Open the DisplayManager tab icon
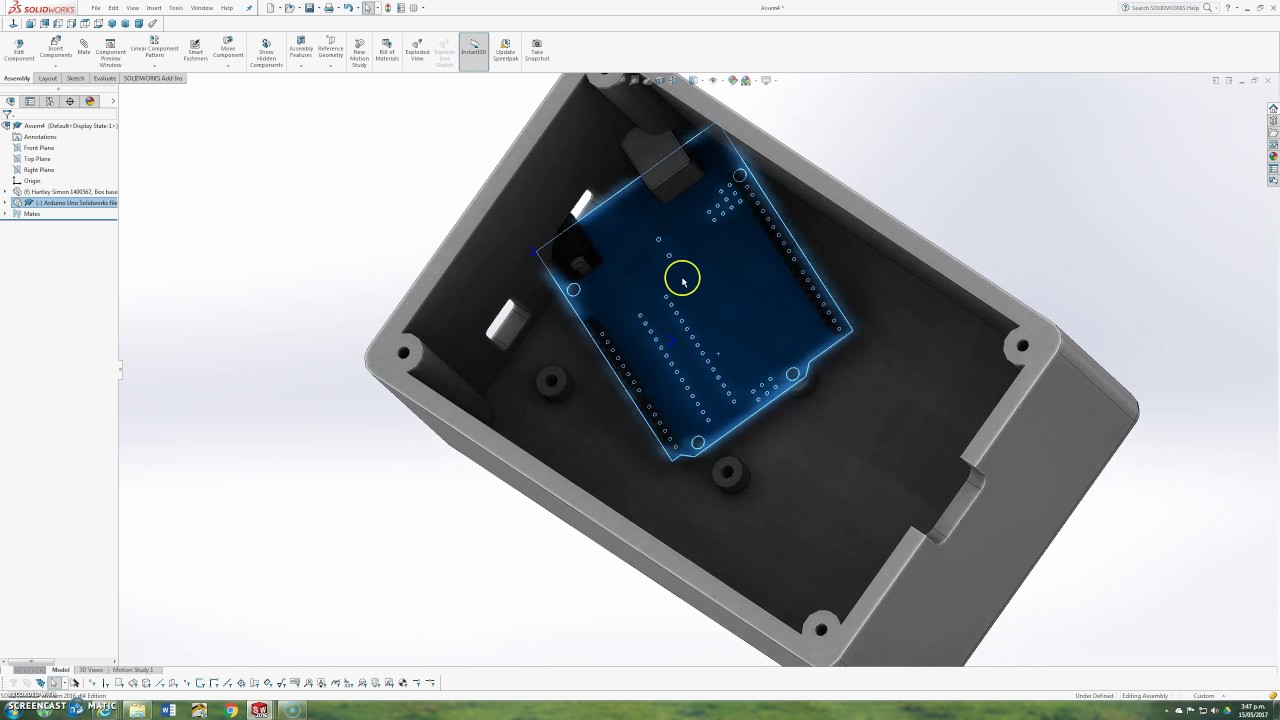Viewport: 1280px width, 720px height. (x=90, y=101)
